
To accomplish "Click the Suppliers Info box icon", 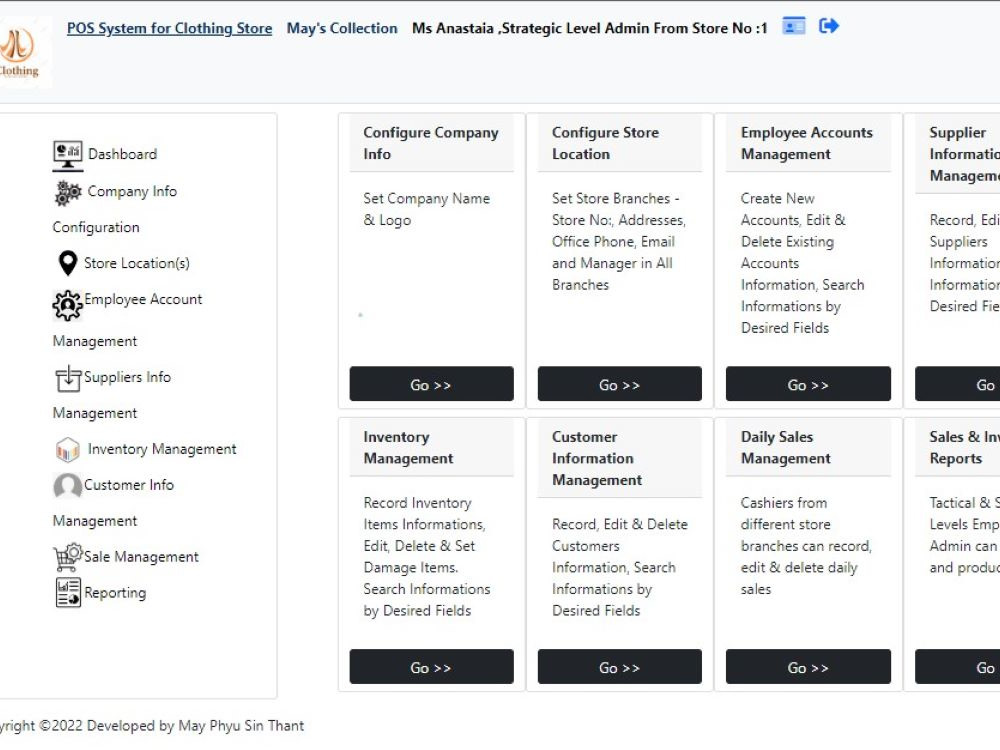I will [68, 379].
